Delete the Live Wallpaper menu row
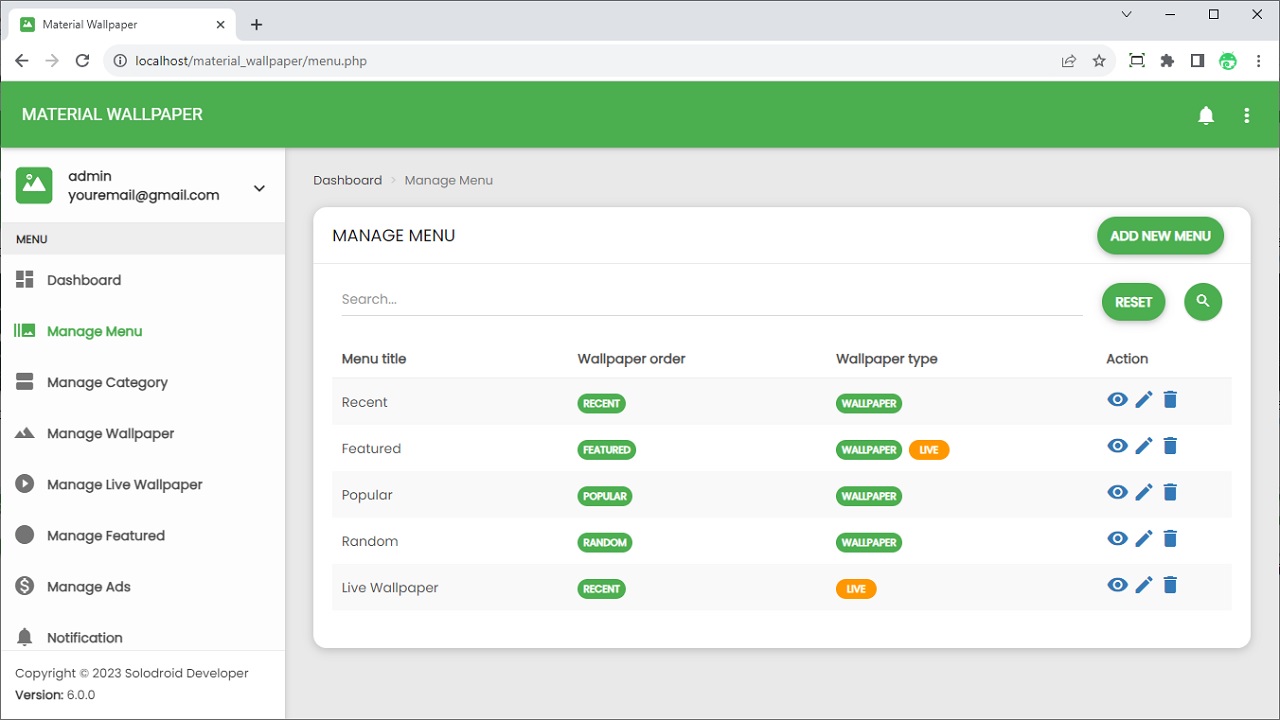This screenshot has width=1280, height=720. coord(1170,585)
